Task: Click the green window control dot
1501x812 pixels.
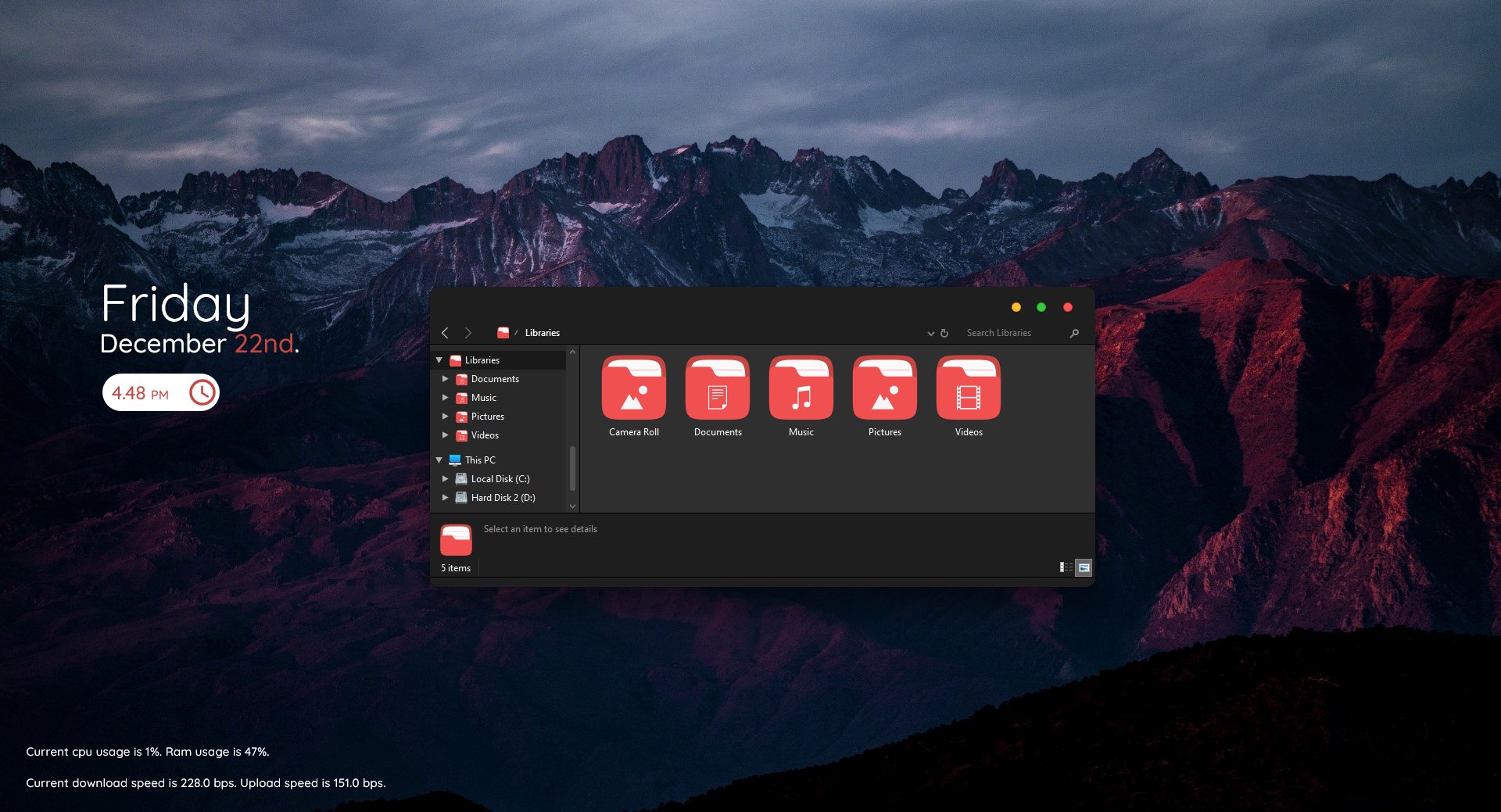Action: pyautogui.click(x=1041, y=307)
